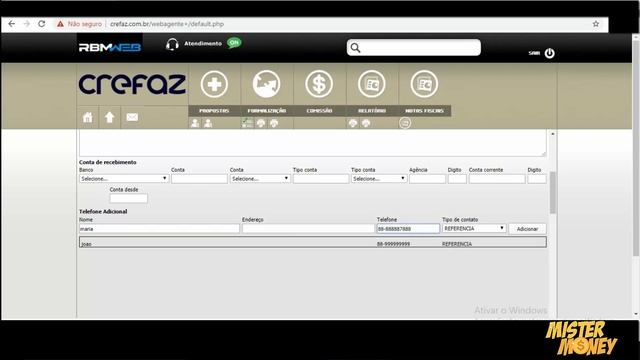
Task: Select the Joao contact row
Action: (x=313, y=242)
